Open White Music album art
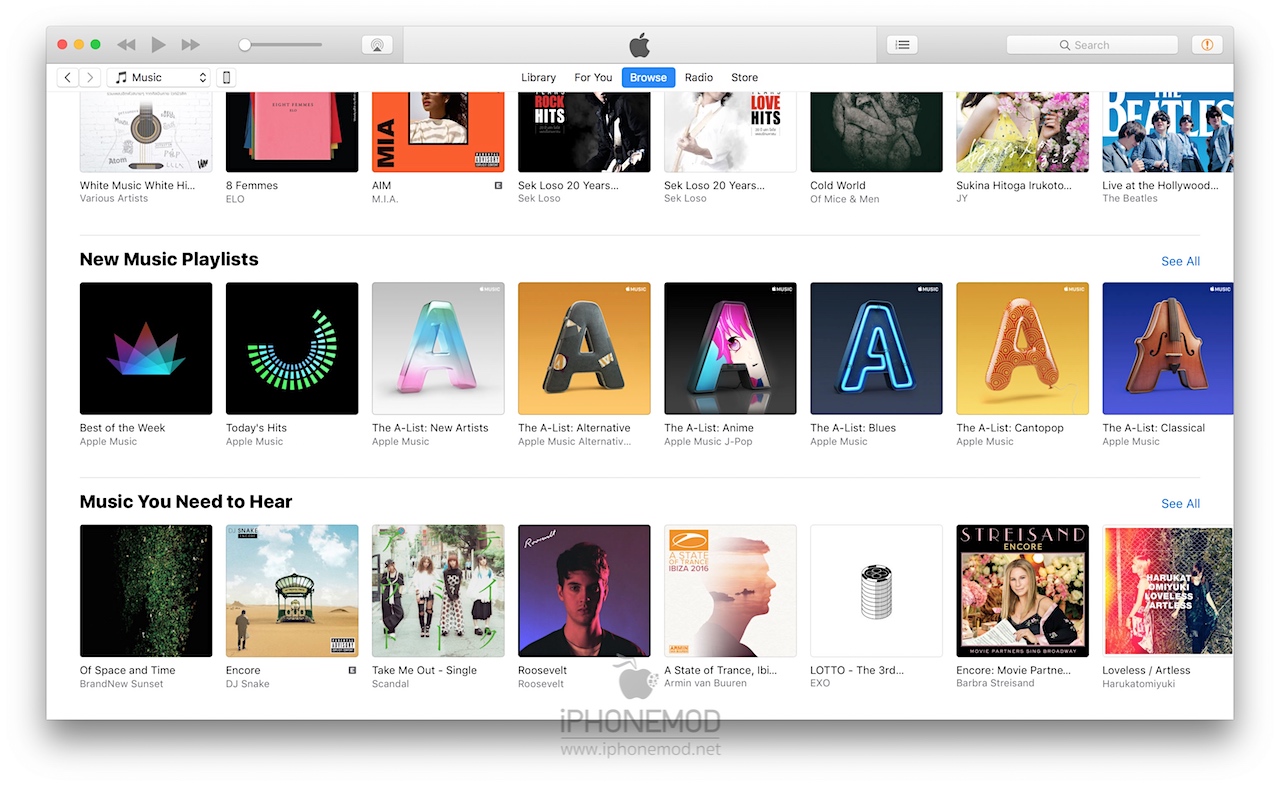Image resolution: width=1280 pixels, height=786 pixels. pyautogui.click(x=146, y=132)
